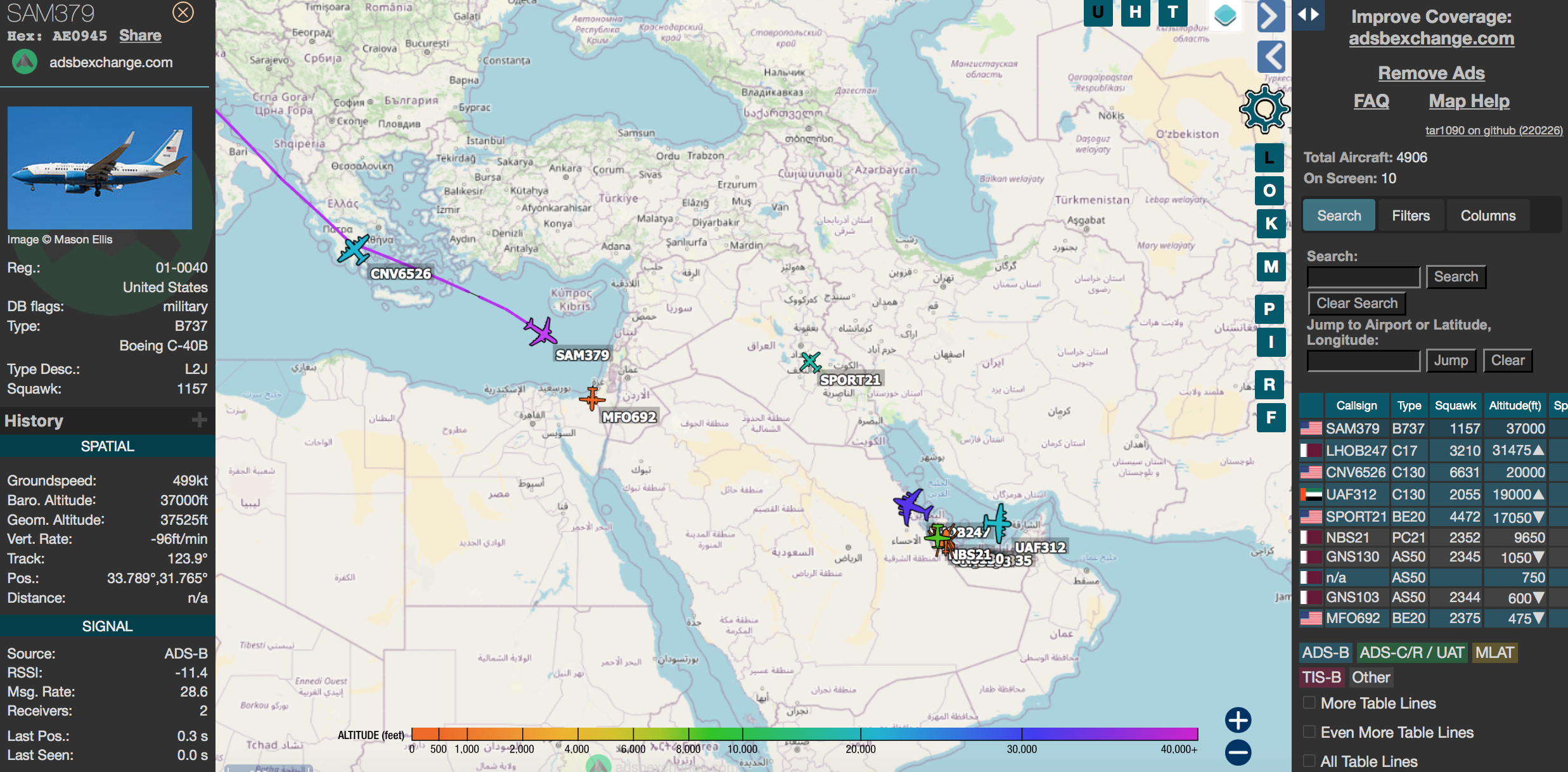The height and width of the screenshot is (772, 1568).
Task: Open the Map Help link
Action: [x=1469, y=101]
